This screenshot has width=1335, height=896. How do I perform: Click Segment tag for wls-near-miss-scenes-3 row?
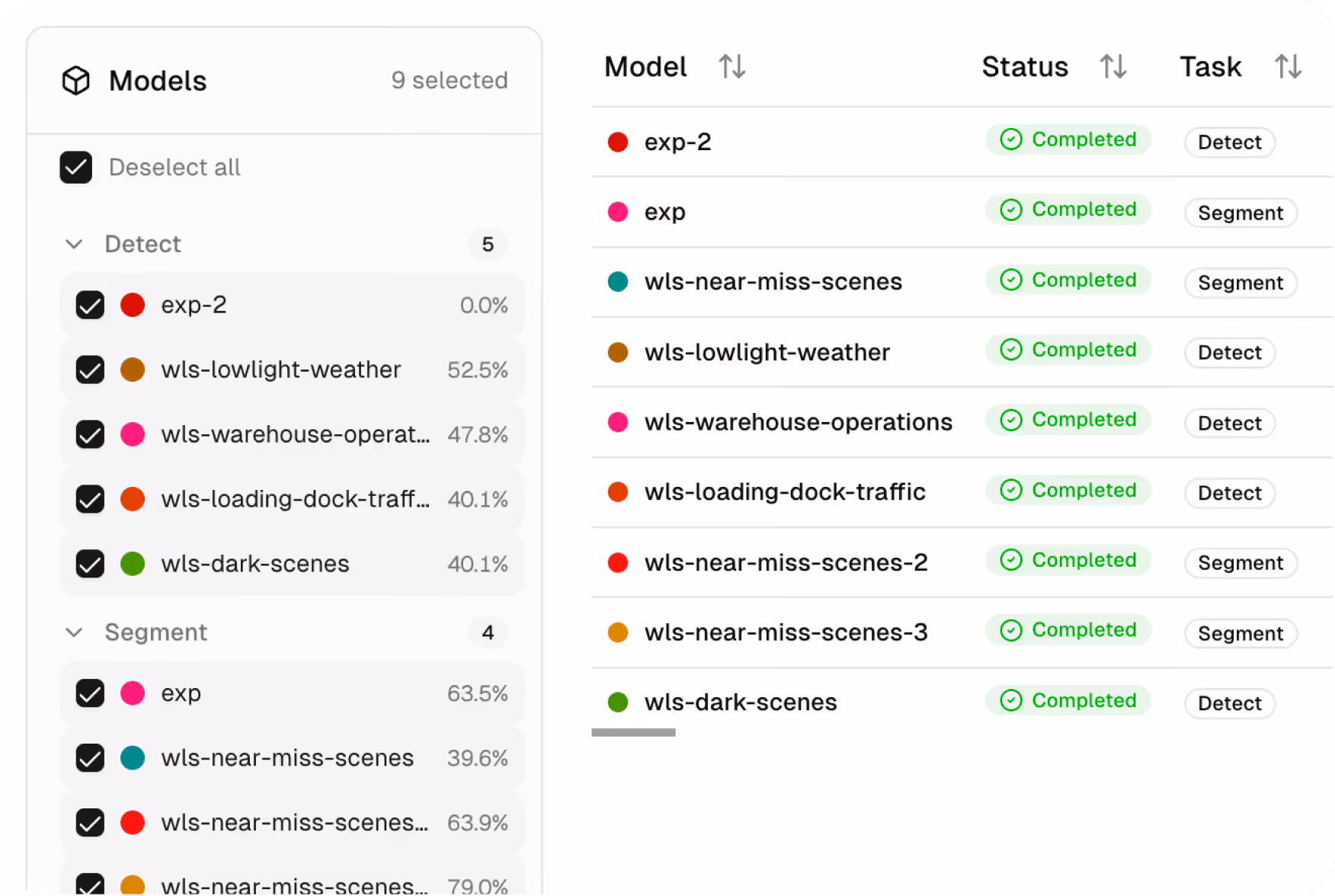pos(1241,633)
